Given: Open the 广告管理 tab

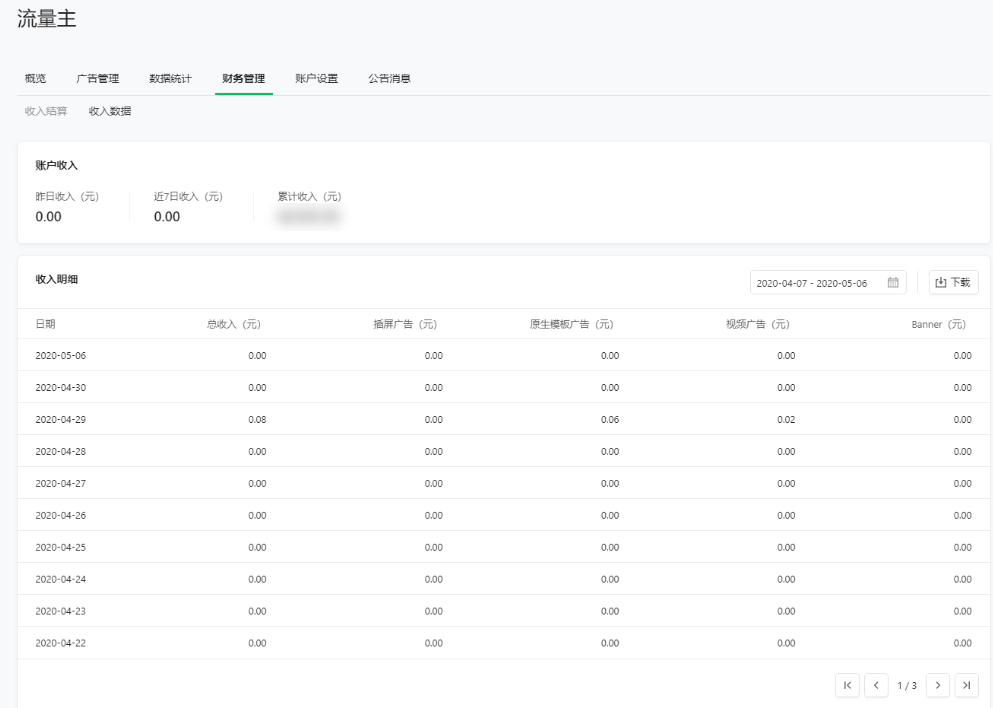Looking at the screenshot, I should click(x=97, y=78).
